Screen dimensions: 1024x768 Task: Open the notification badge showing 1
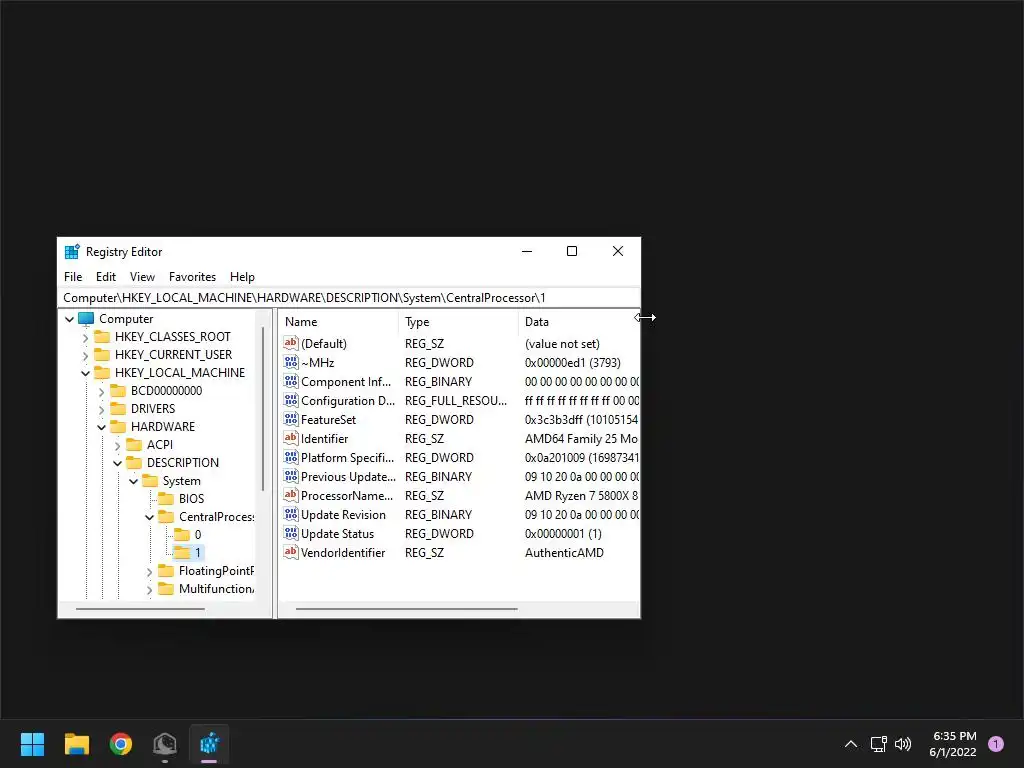pos(996,744)
